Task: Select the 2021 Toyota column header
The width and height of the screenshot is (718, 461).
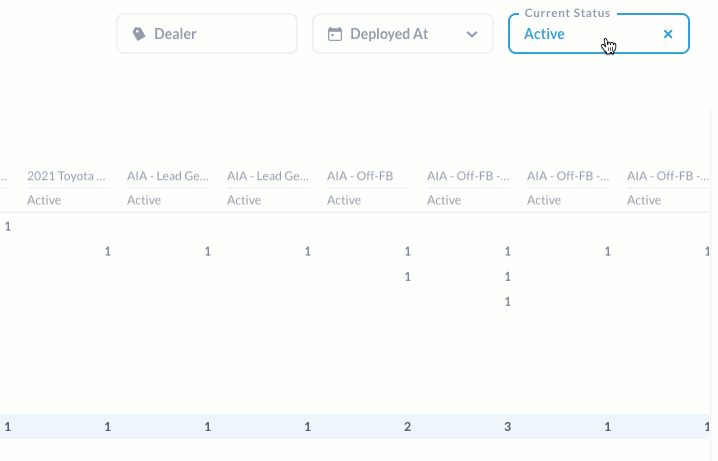Action: click(66, 176)
